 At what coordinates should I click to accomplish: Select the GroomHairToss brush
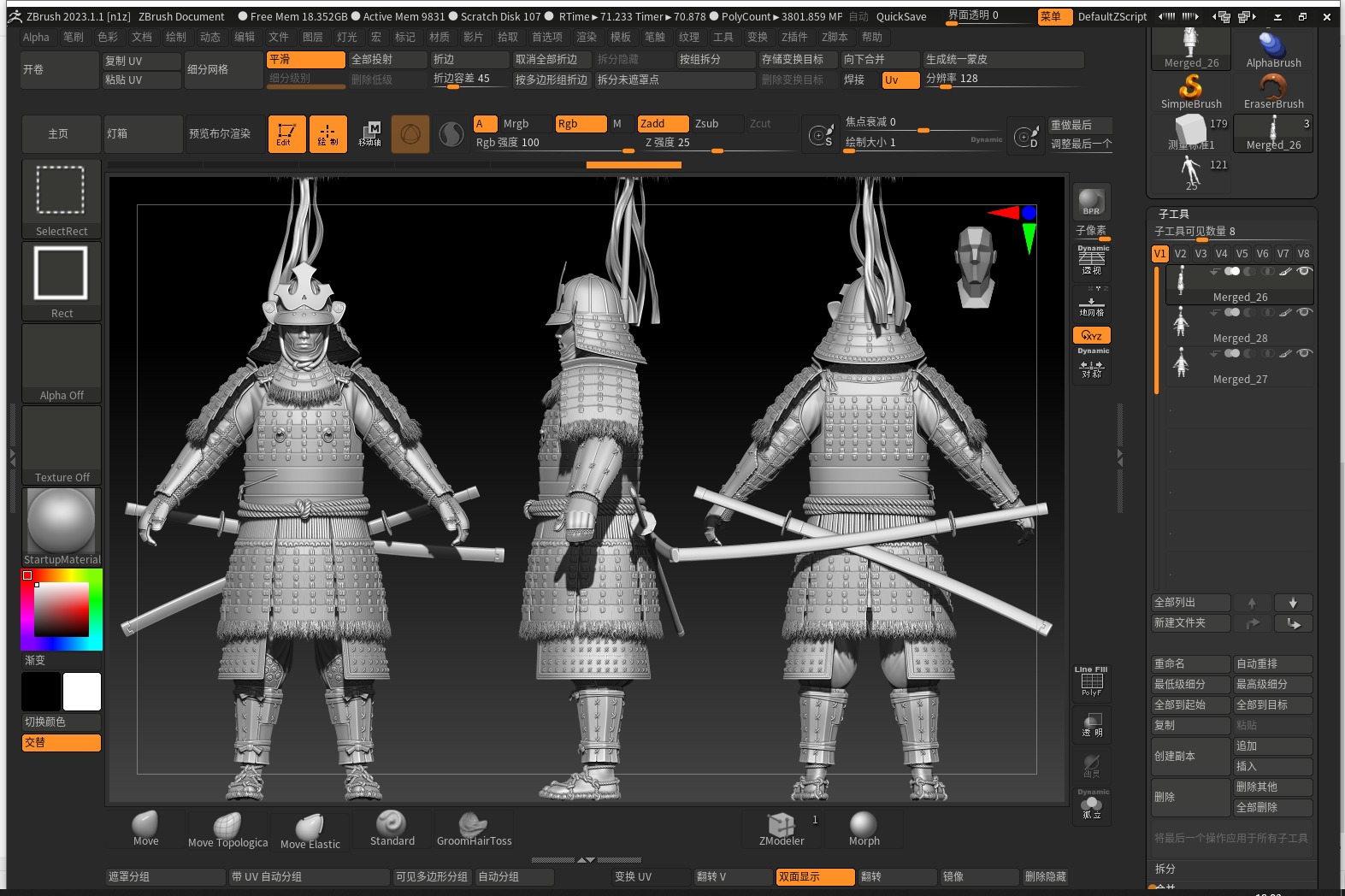(474, 829)
